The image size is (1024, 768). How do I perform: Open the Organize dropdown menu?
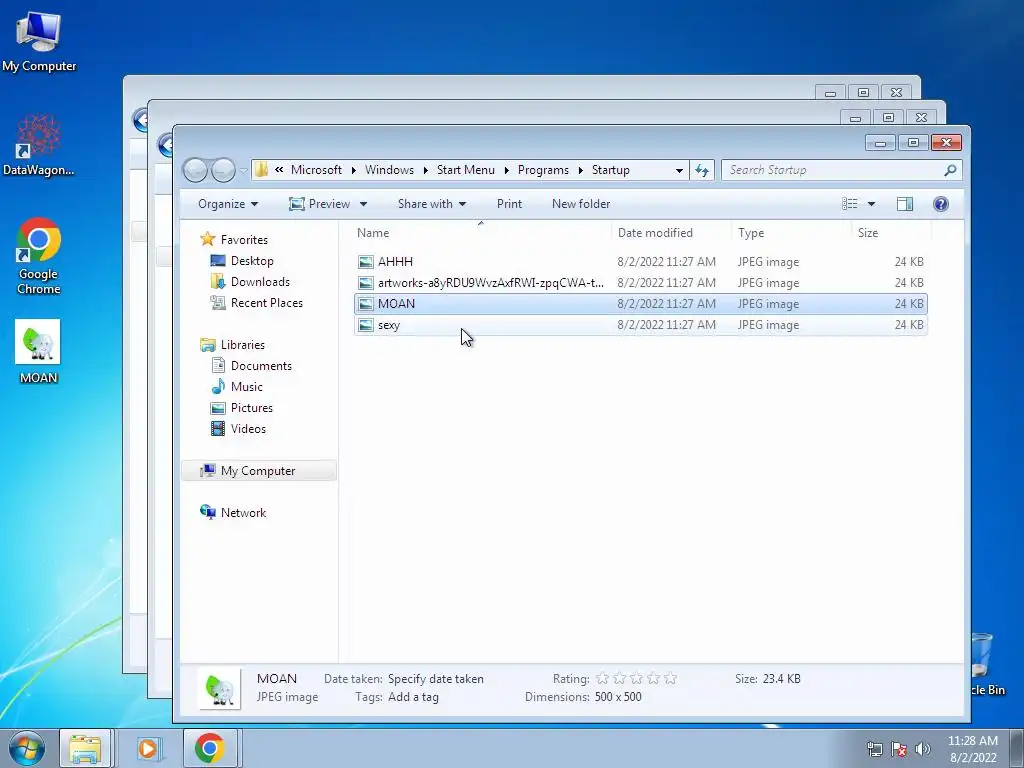[228, 204]
